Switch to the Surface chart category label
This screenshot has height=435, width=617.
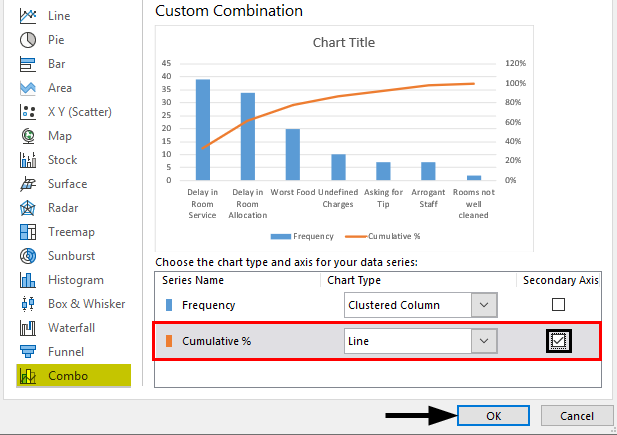pos(67,184)
